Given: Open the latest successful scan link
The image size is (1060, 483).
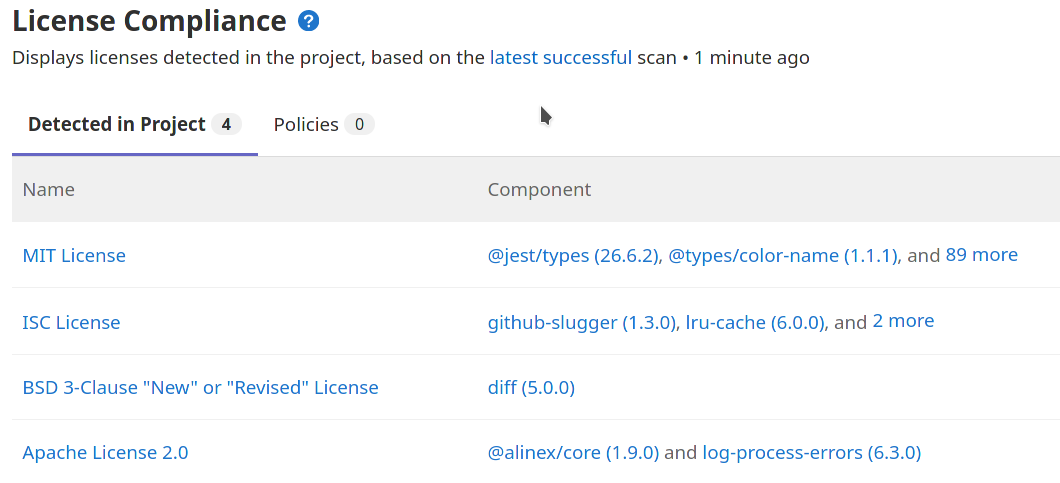Looking at the screenshot, I should click(x=560, y=58).
